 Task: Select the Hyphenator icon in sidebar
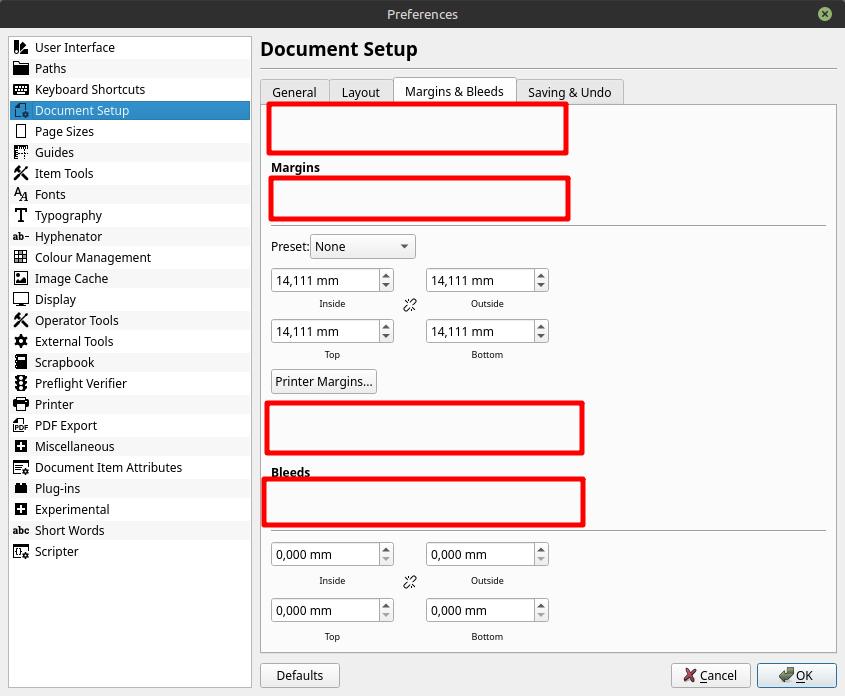pyautogui.click(x=20, y=237)
